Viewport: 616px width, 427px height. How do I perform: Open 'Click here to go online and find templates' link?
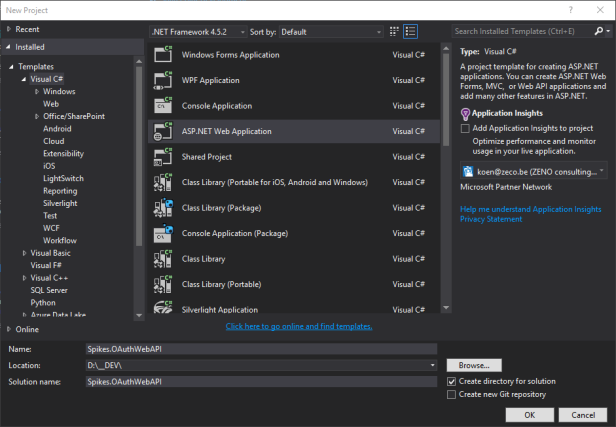(x=299, y=326)
